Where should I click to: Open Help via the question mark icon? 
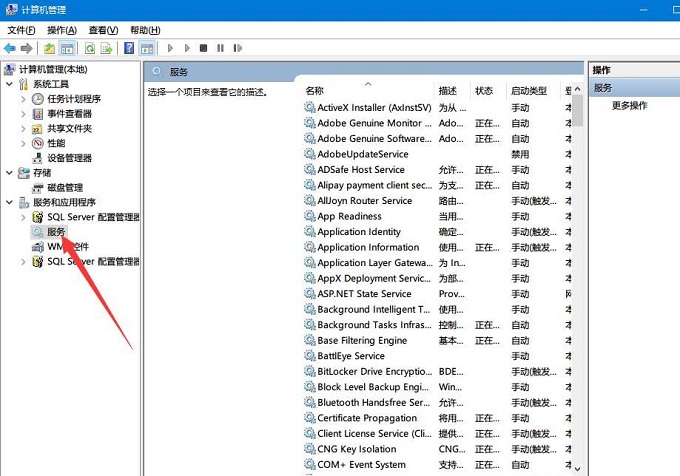[x=129, y=48]
